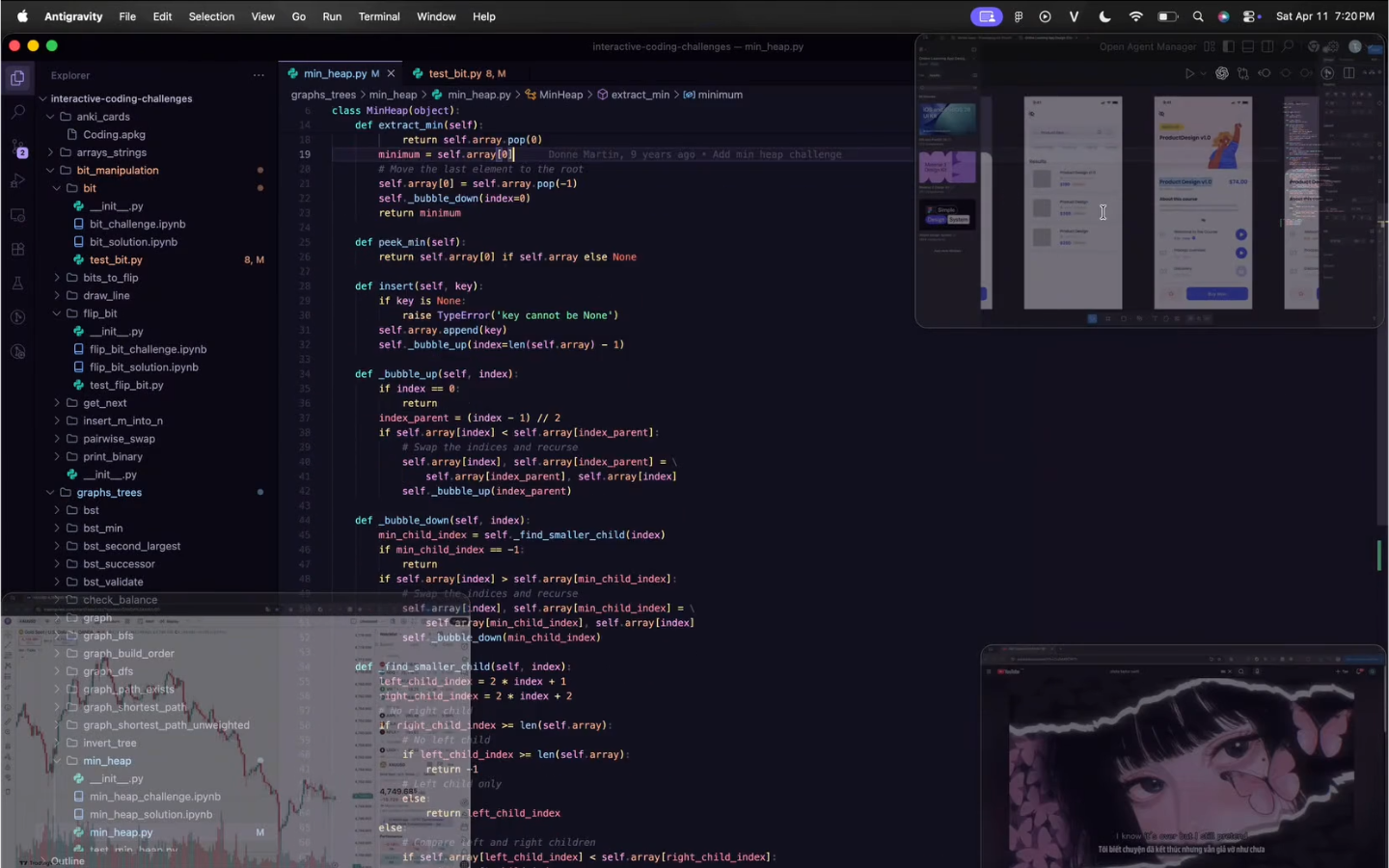The width and height of the screenshot is (1389, 868).
Task: Click the open changes compare icon
Action: 1243,73
